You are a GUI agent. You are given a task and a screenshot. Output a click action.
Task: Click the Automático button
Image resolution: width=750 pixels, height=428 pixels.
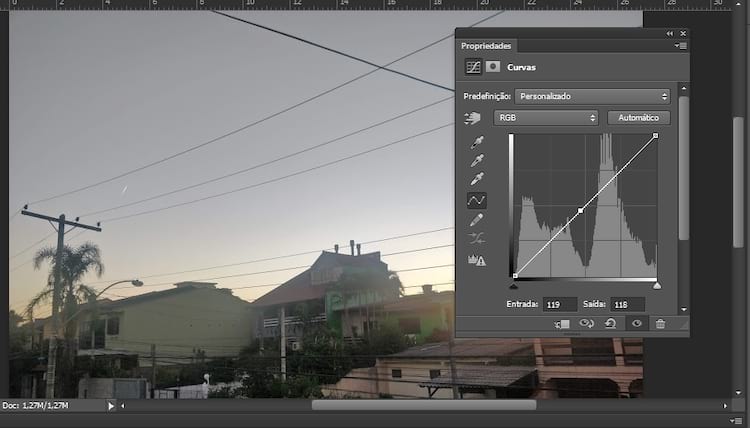point(639,118)
